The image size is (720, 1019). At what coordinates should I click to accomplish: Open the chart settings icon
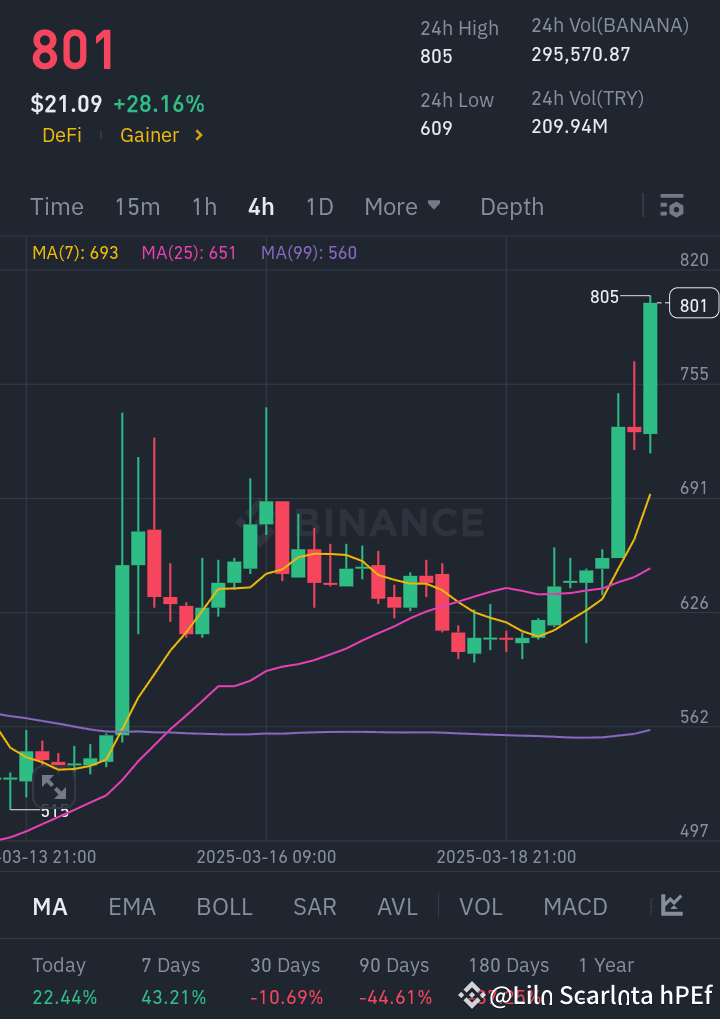tap(671, 207)
